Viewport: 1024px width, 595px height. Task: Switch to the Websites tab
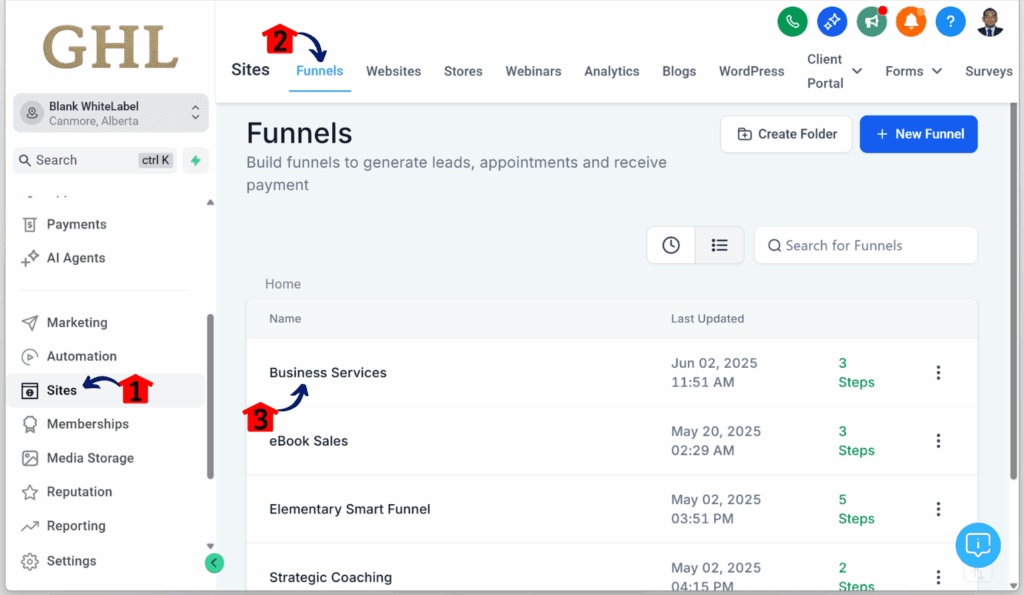(393, 71)
